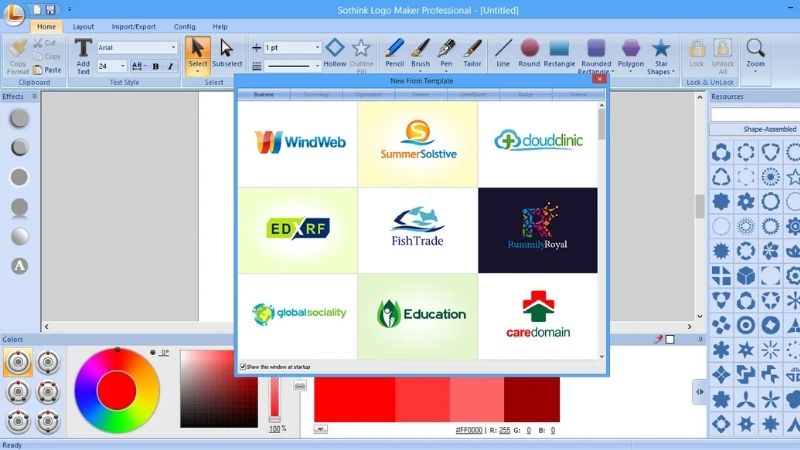Uncheck Show this window at startup
This screenshot has width=800, height=450.
click(243, 367)
